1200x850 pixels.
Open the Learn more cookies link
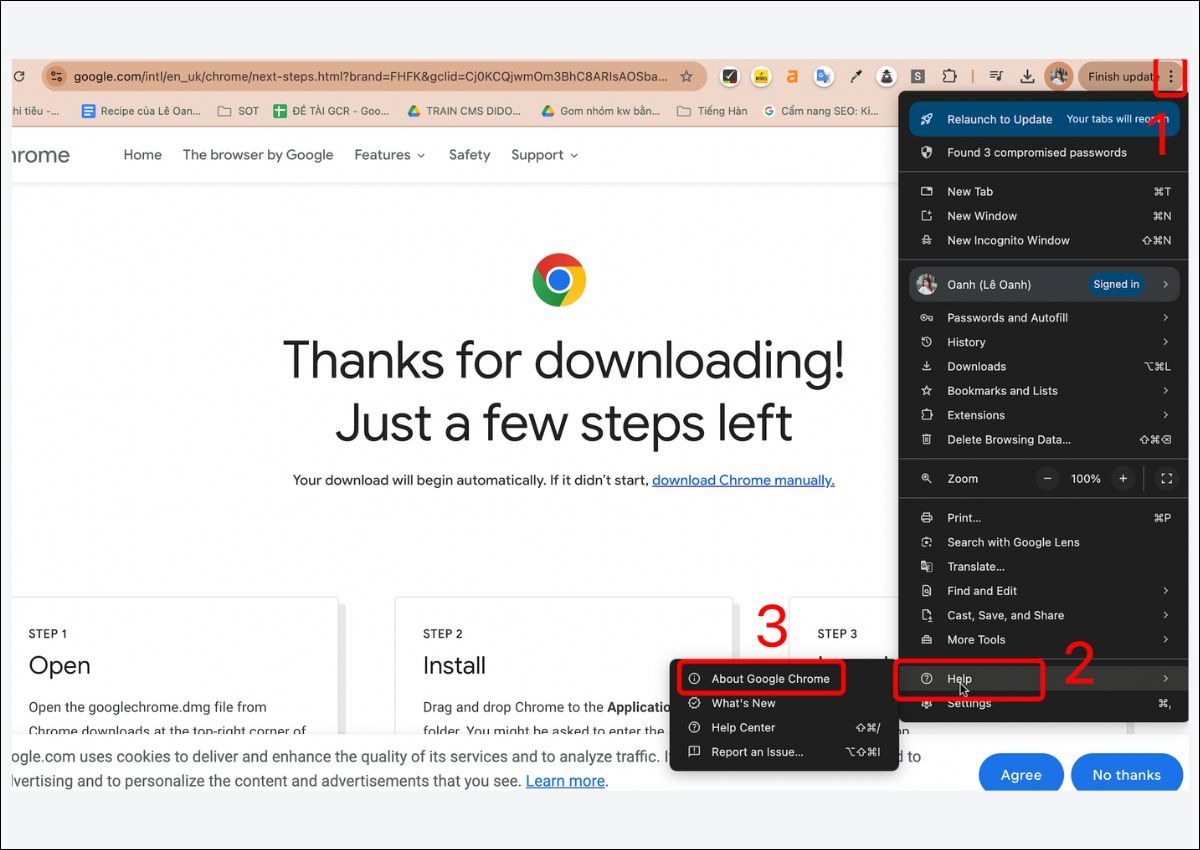(x=565, y=781)
